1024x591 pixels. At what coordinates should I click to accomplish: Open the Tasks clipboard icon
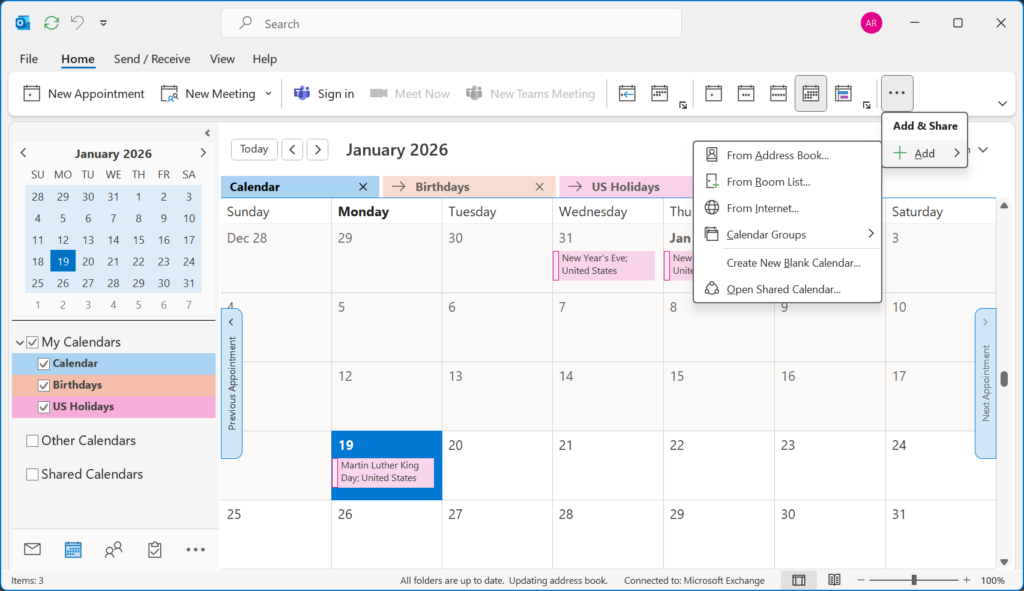click(154, 549)
